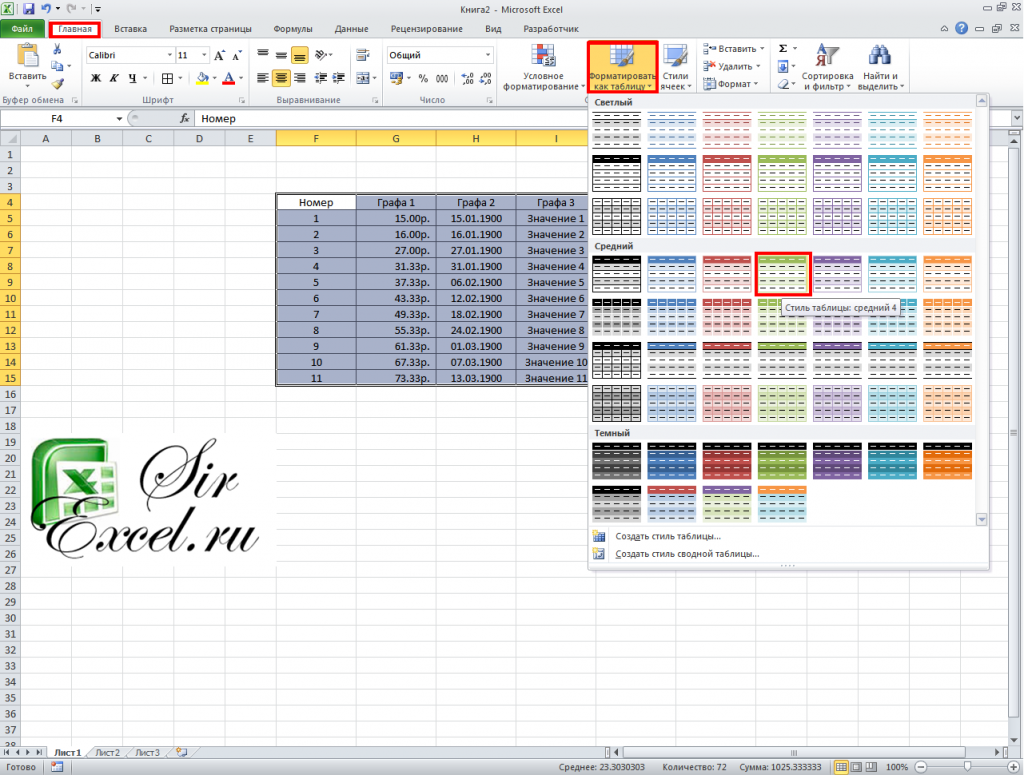1024x775 pixels.
Task: Click the Стили ячеек icon
Action: (676, 68)
